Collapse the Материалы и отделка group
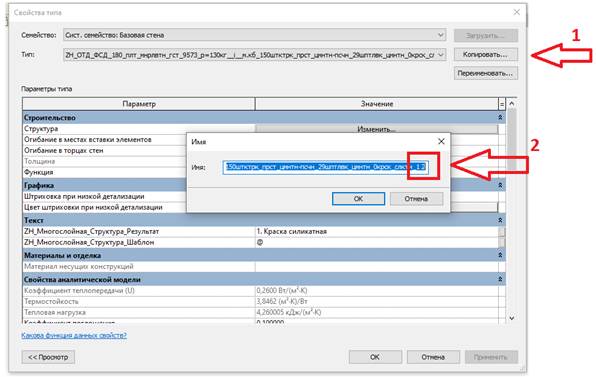Viewport: 596px width, 377px height. click(500, 255)
